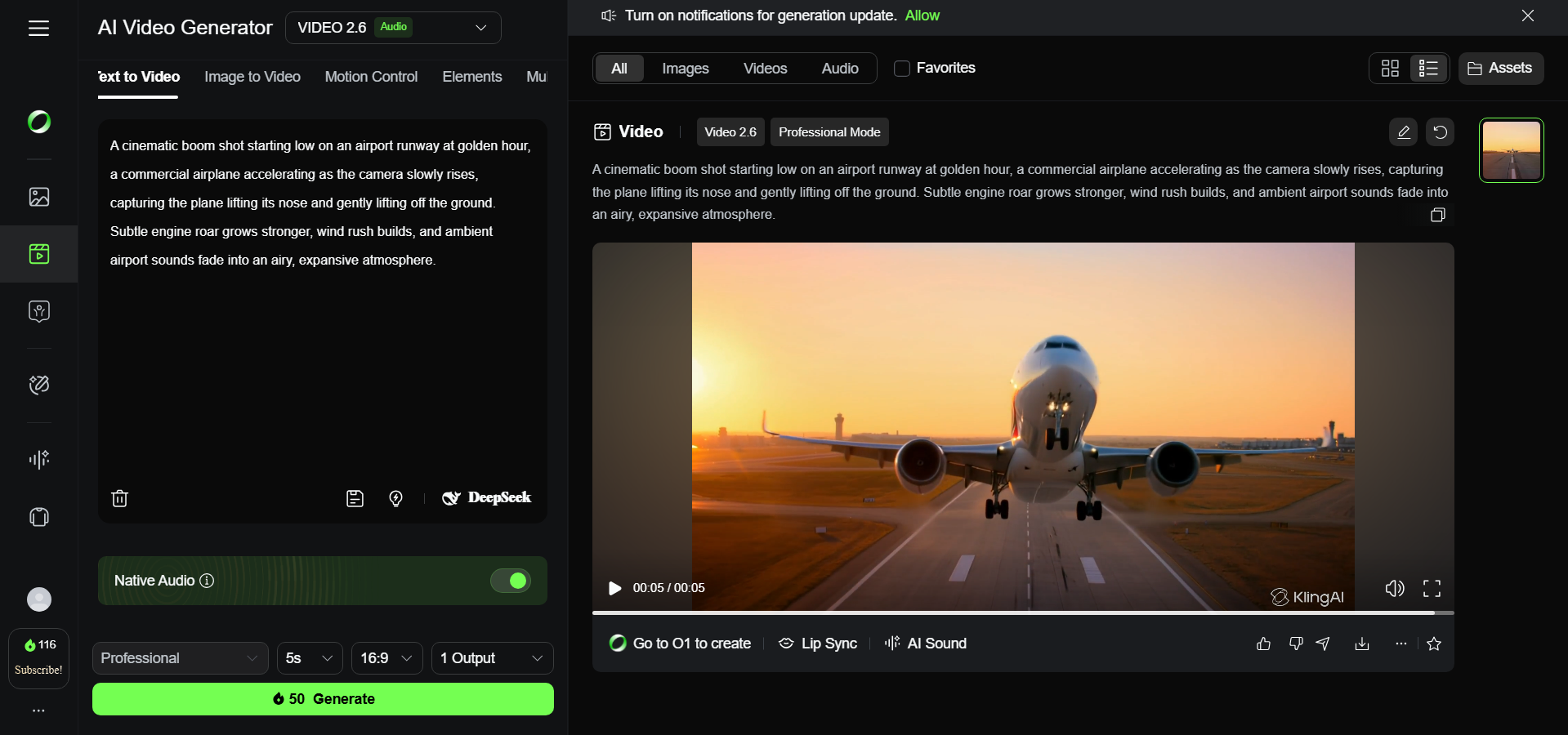The image size is (1568, 735).
Task: Mute the video volume
Action: coord(1395,588)
